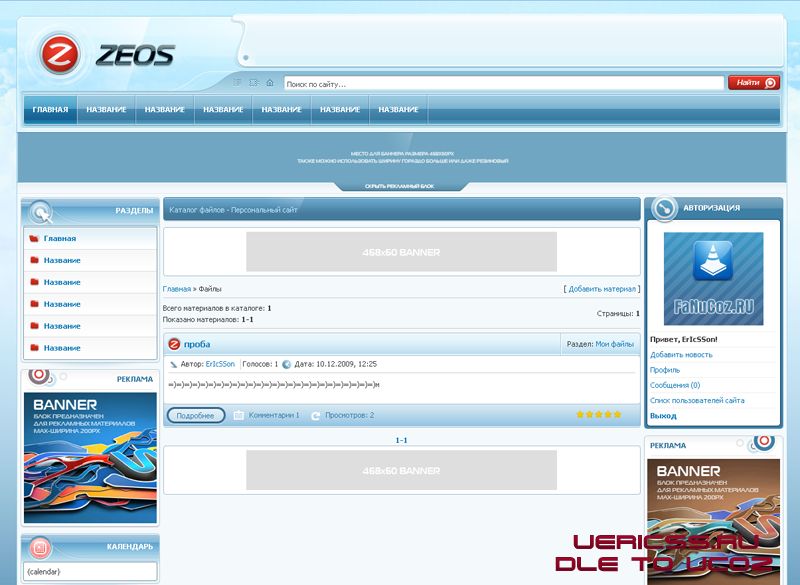Click the red folder icon next to sidebar Главная
The image size is (800, 585).
click(34, 239)
